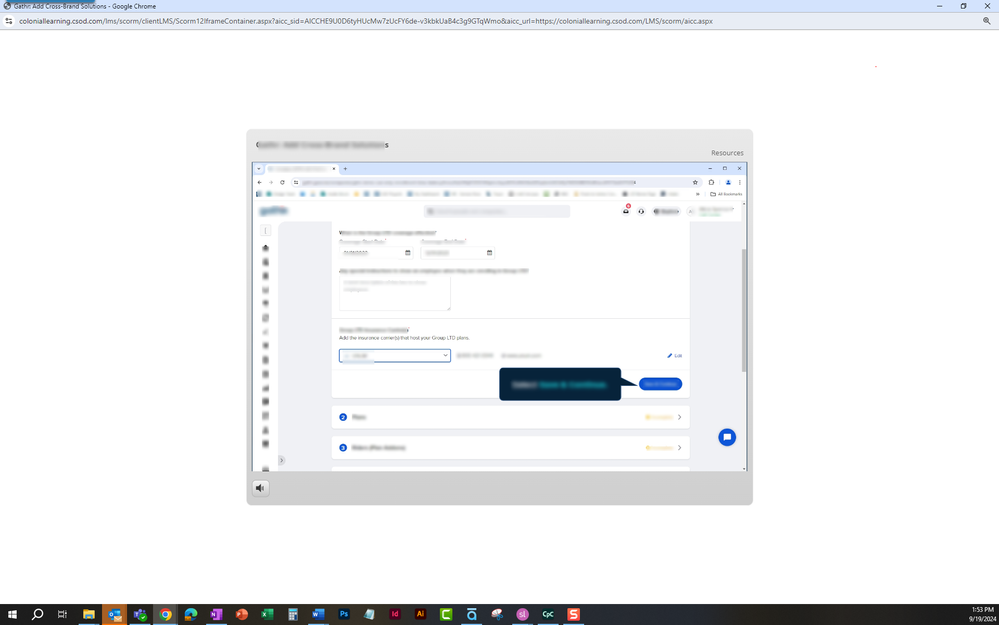The width and height of the screenshot is (999, 625).
Task: Switch to Outlook in the taskbar
Action: (114, 614)
